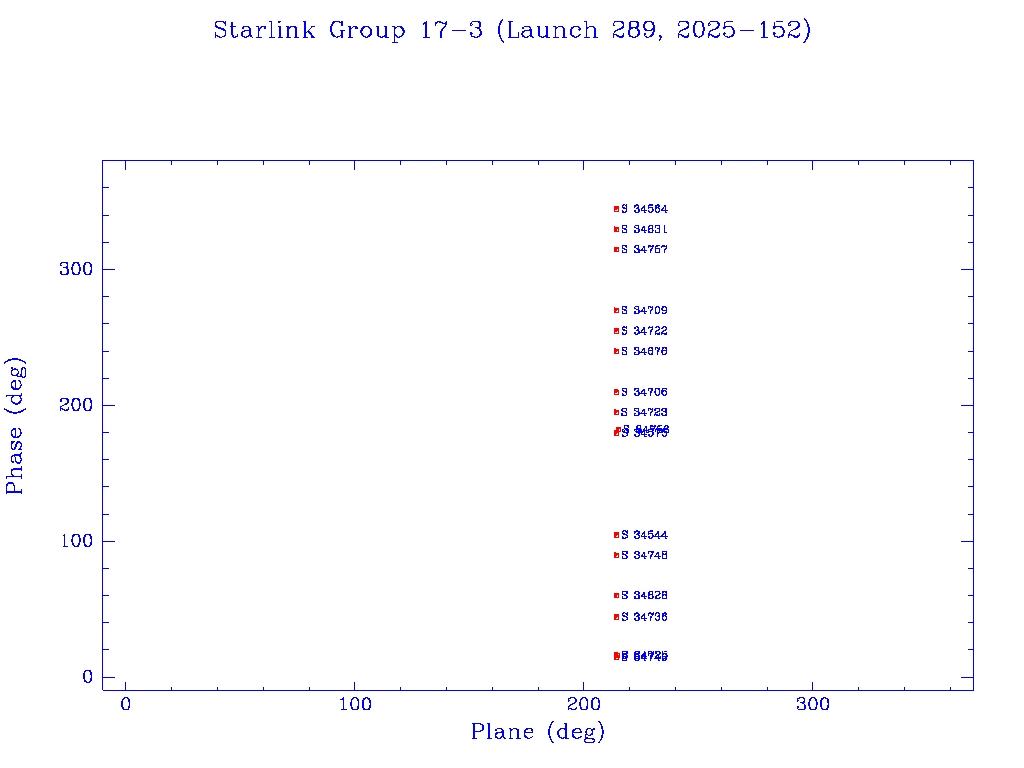
Task: Click the red data point for S 34757
Action: [617, 249]
